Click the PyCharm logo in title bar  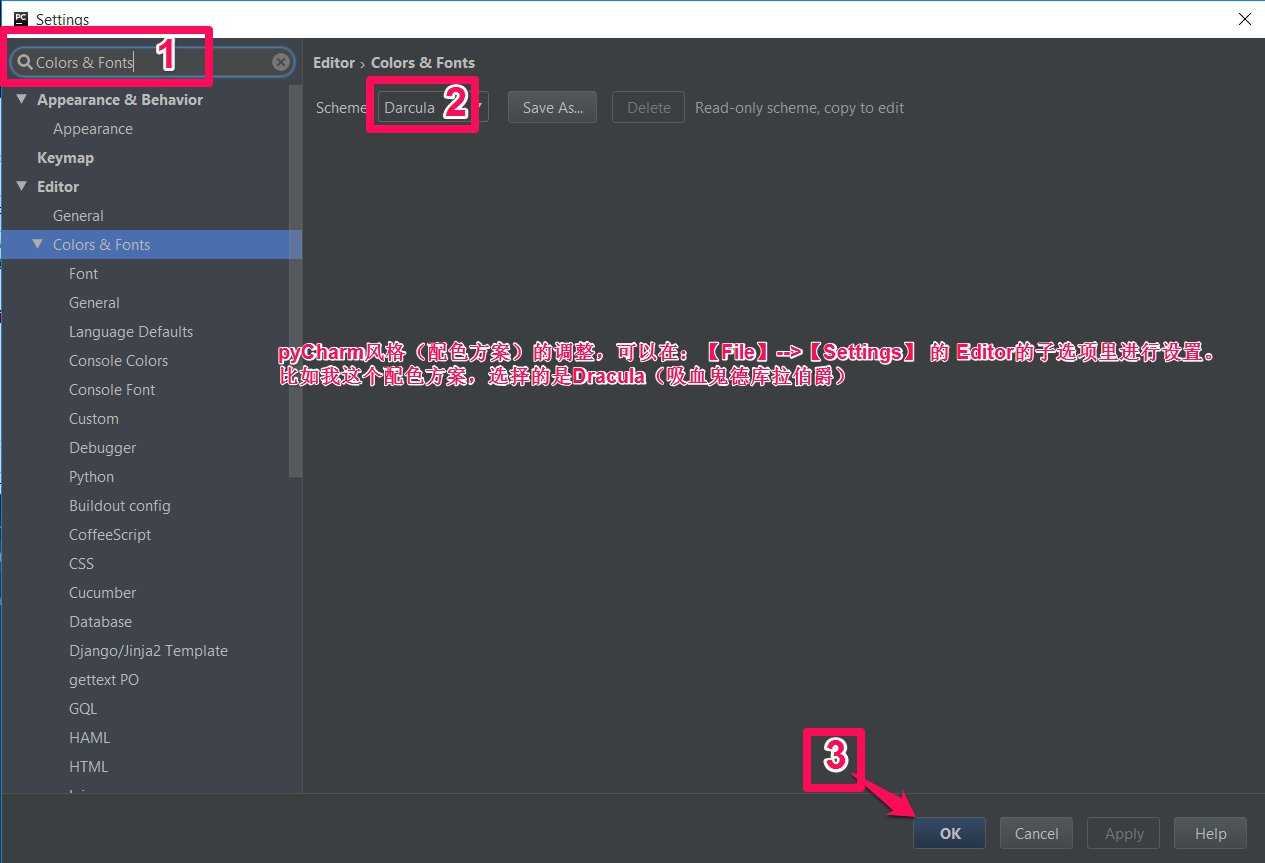(x=20, y=18)
